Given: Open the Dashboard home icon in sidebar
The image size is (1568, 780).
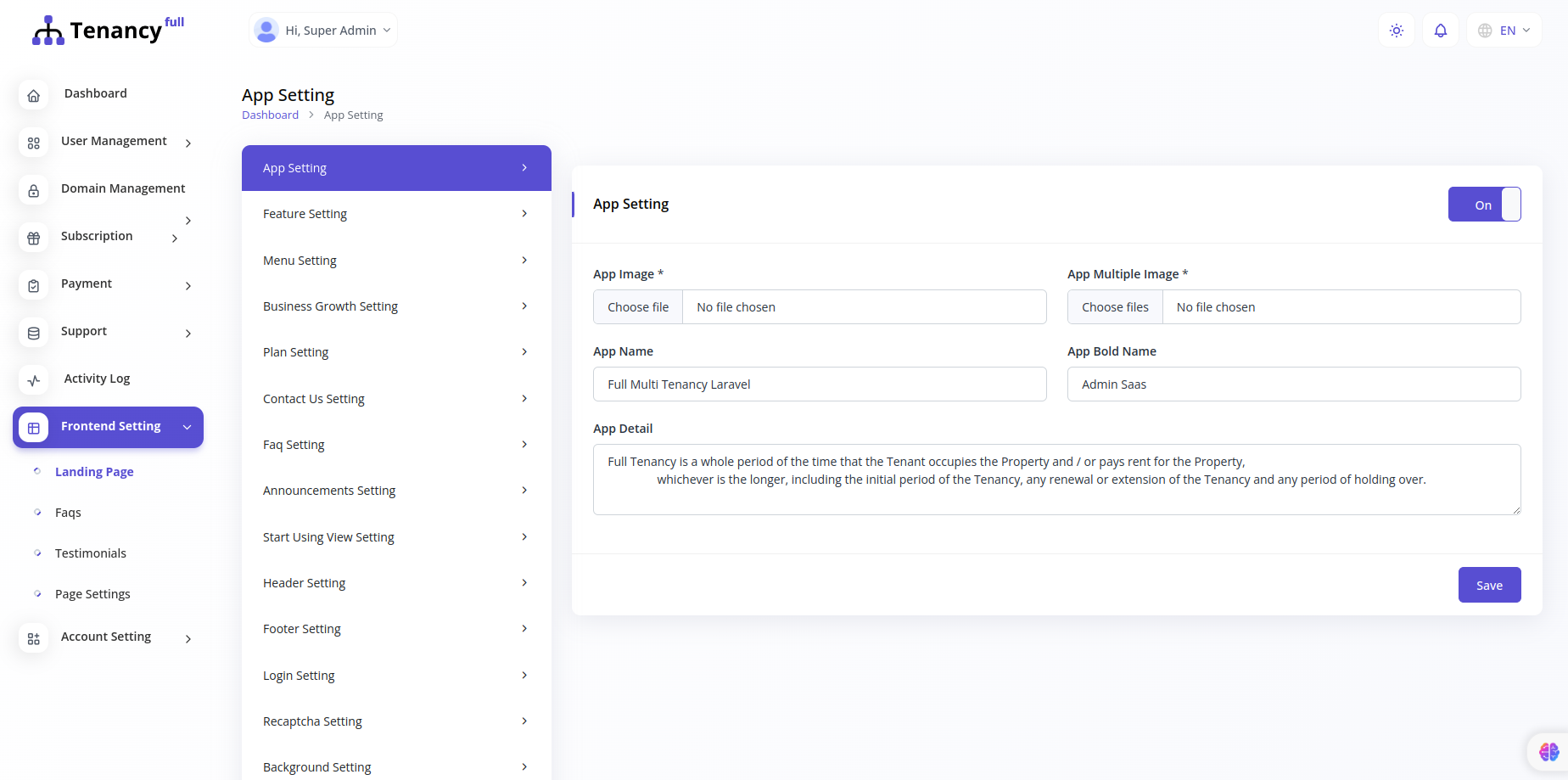Looking at the screenshot, I should tap(33, 95).
